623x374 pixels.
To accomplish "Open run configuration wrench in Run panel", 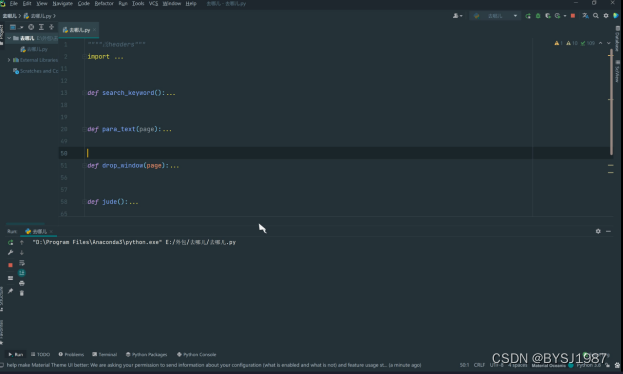I will click(x=10, y=252).
